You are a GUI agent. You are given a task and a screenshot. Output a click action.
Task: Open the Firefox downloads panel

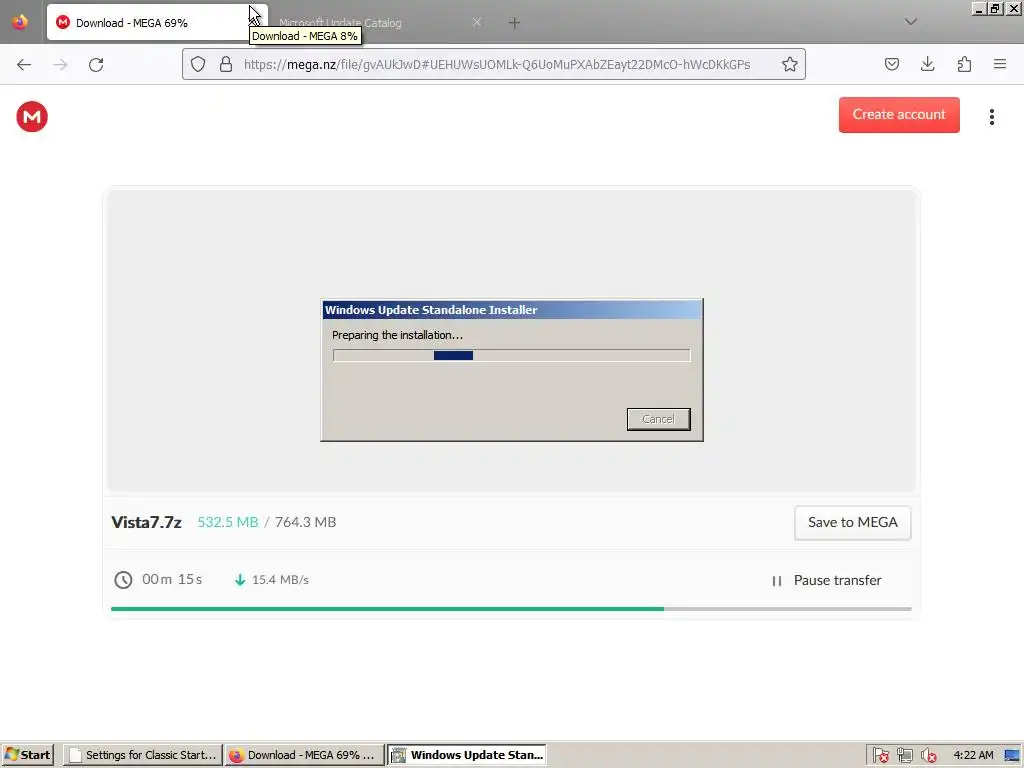(x=927, y=64)
